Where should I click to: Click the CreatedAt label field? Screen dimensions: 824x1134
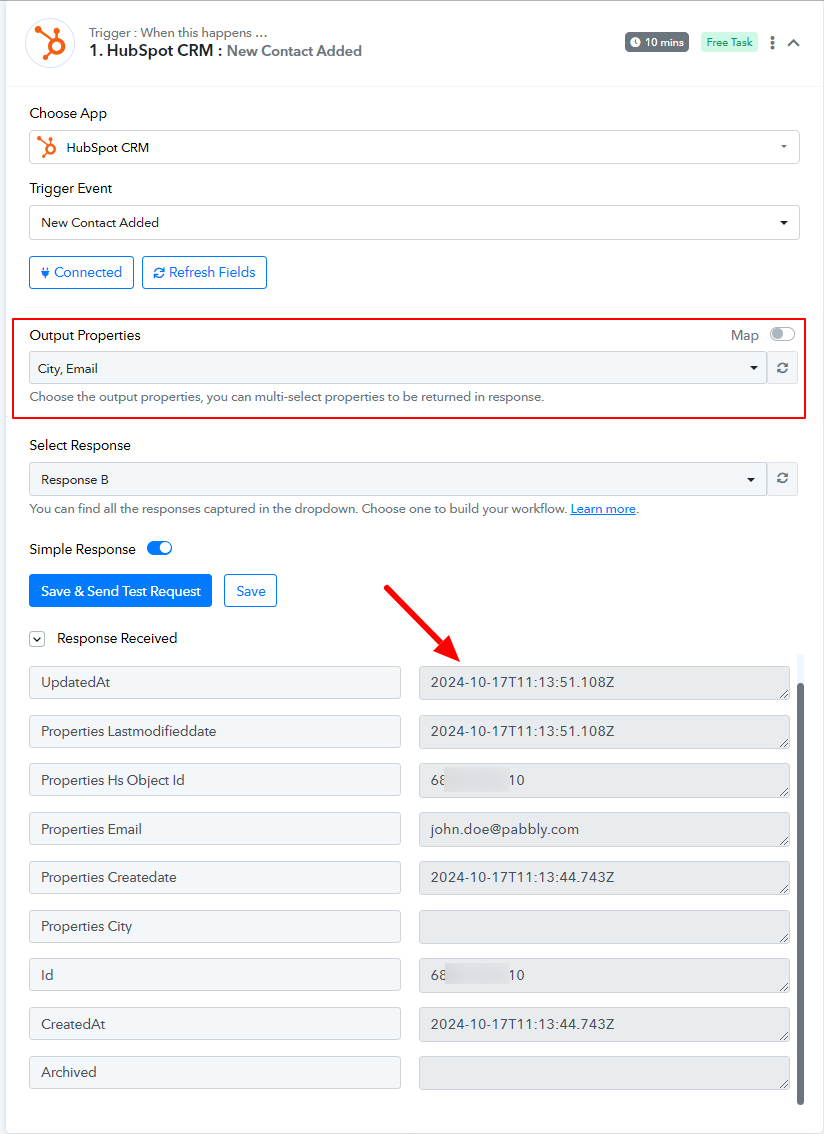pyautogui.click(x=215, y=1024)
